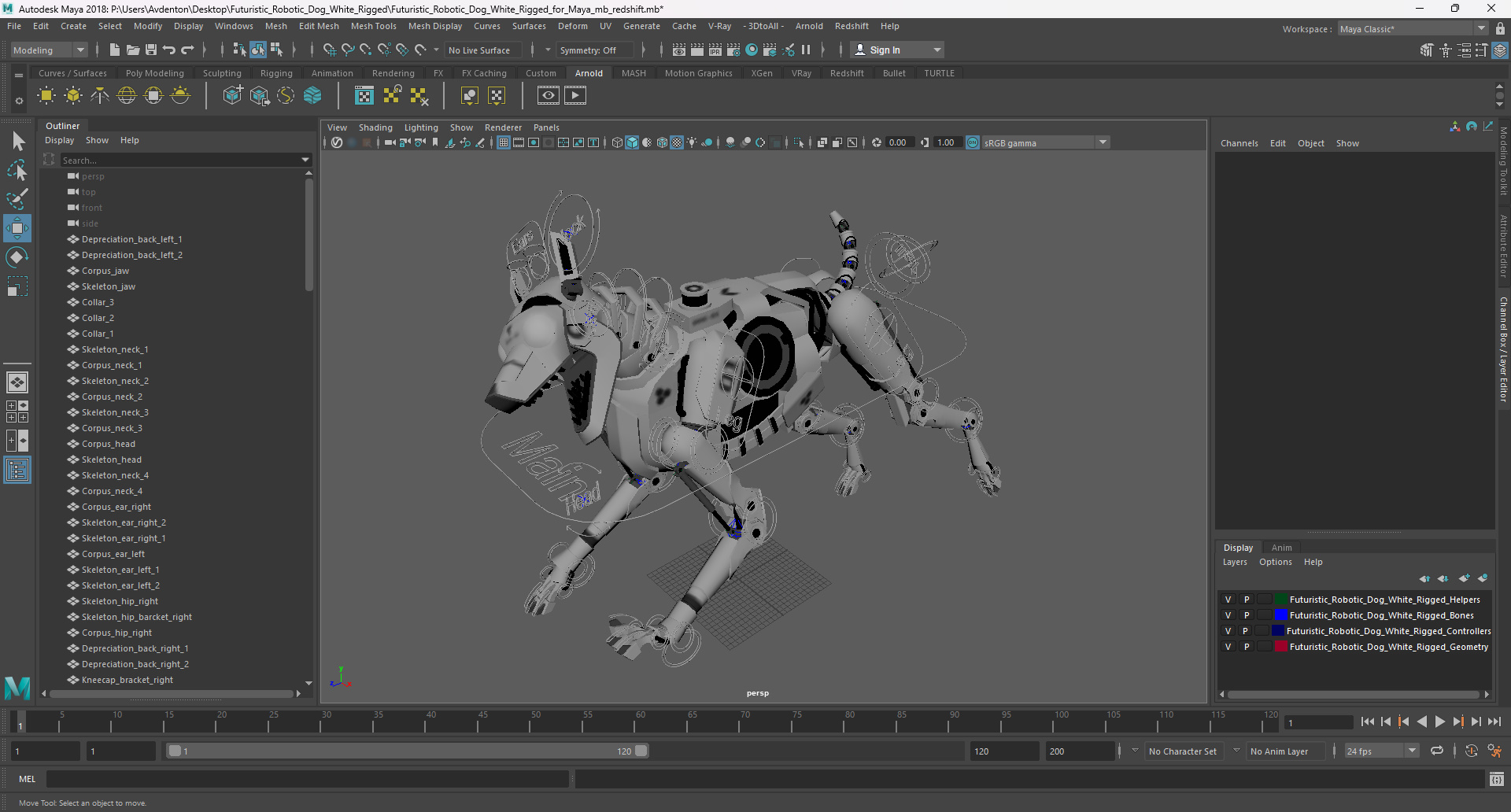The height and width of the screenshot is (812, 1511).
Task: Toggle playback P for Rigged_Helpers layer
Action: 1247,600
